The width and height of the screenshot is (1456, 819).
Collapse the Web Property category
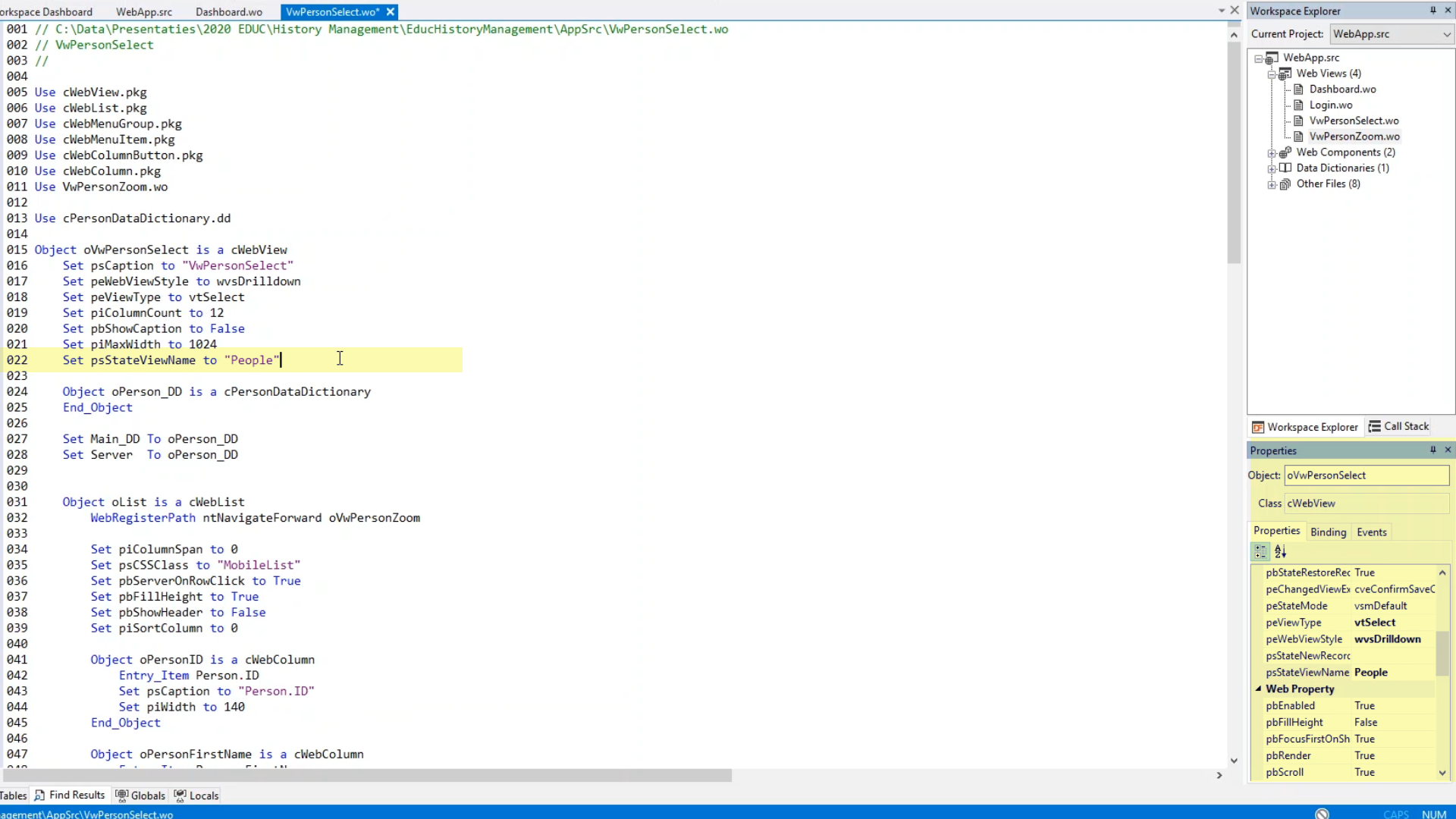[x=1259, y=689]
